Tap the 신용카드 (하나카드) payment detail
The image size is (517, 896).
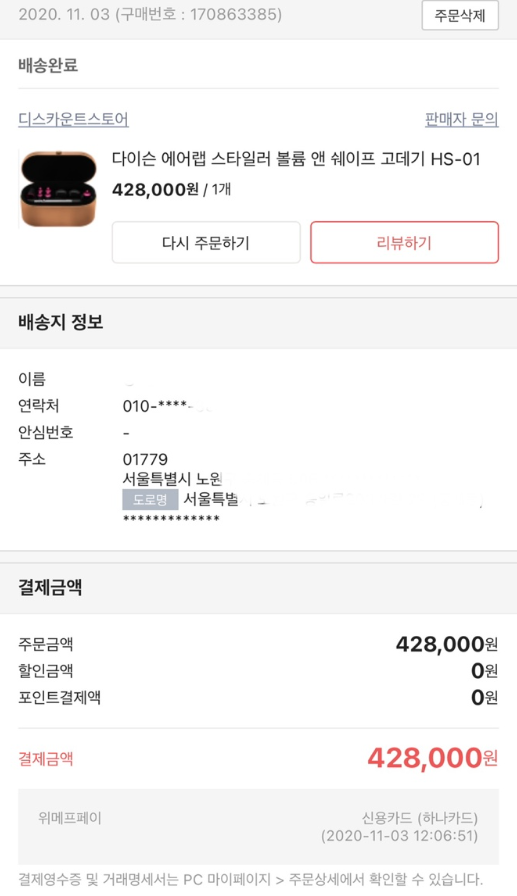pyautogui.click(x=420, y=818)
